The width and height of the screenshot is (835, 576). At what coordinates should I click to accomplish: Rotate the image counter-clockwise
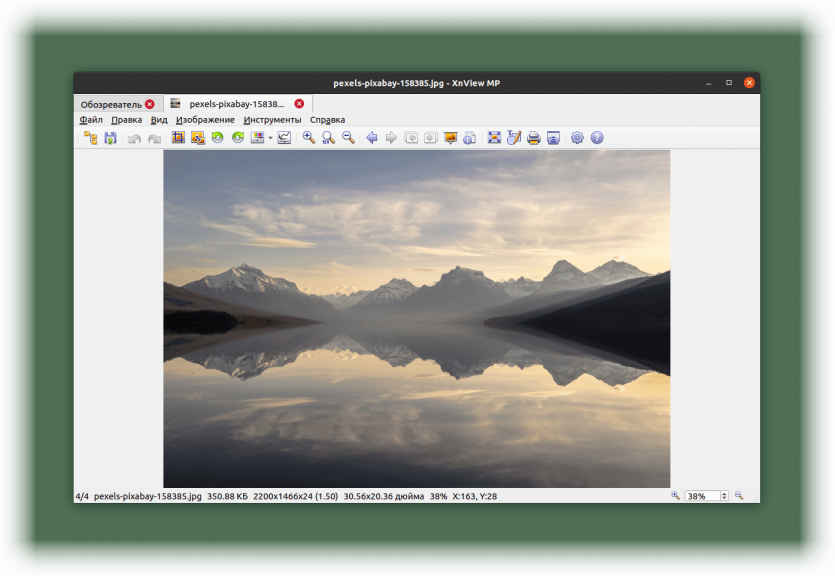pyautogui.click(x=217, y=138)
